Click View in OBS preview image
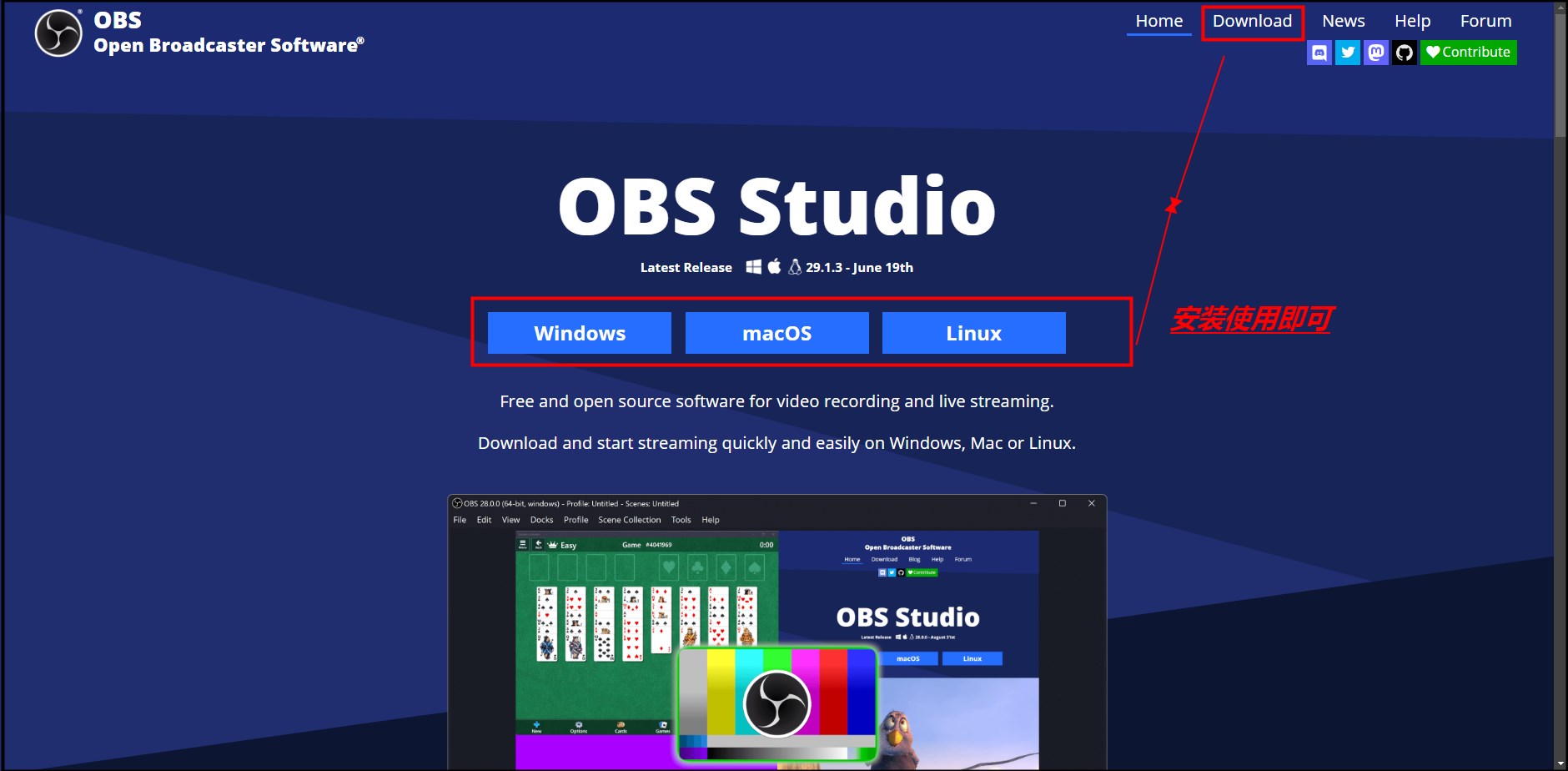 [511, 520]
